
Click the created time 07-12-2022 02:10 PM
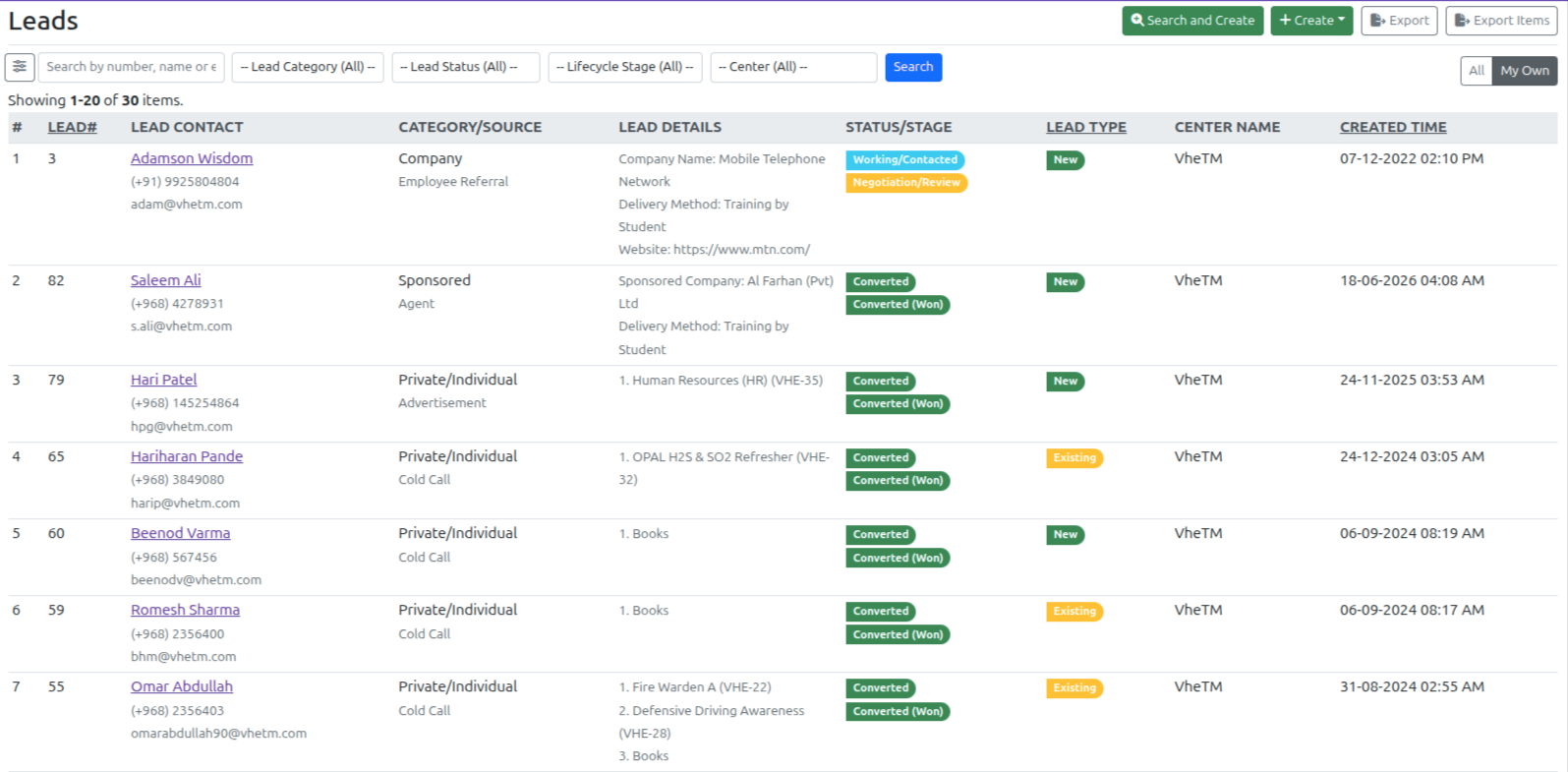pyautogui.click(x=1412, y=158)
